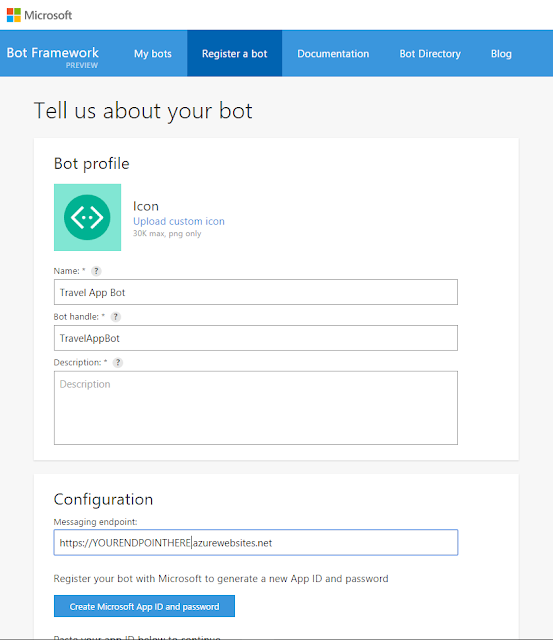
Task: Click into the Description text area
Action: [x=256, y=408]
